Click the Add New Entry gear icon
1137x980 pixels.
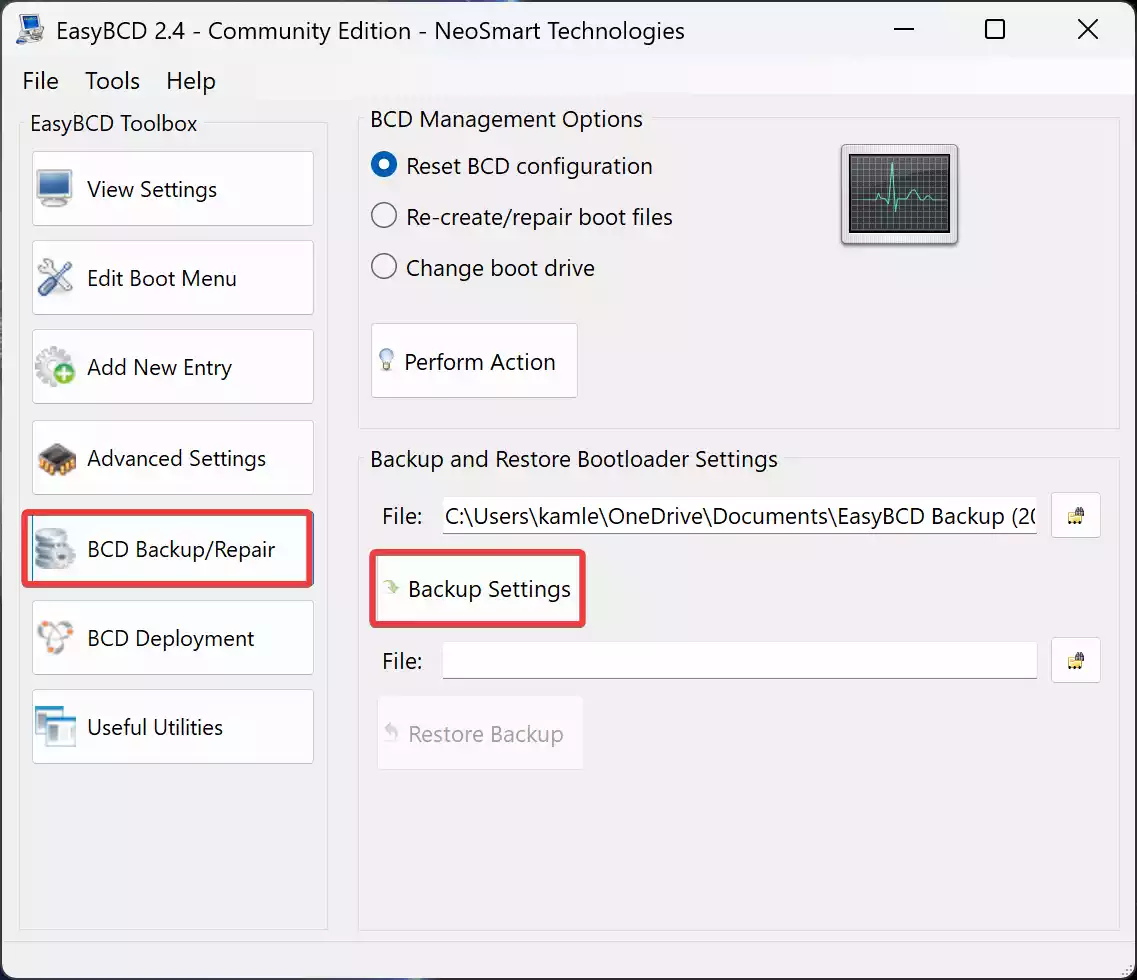click(x=55, y=368)
